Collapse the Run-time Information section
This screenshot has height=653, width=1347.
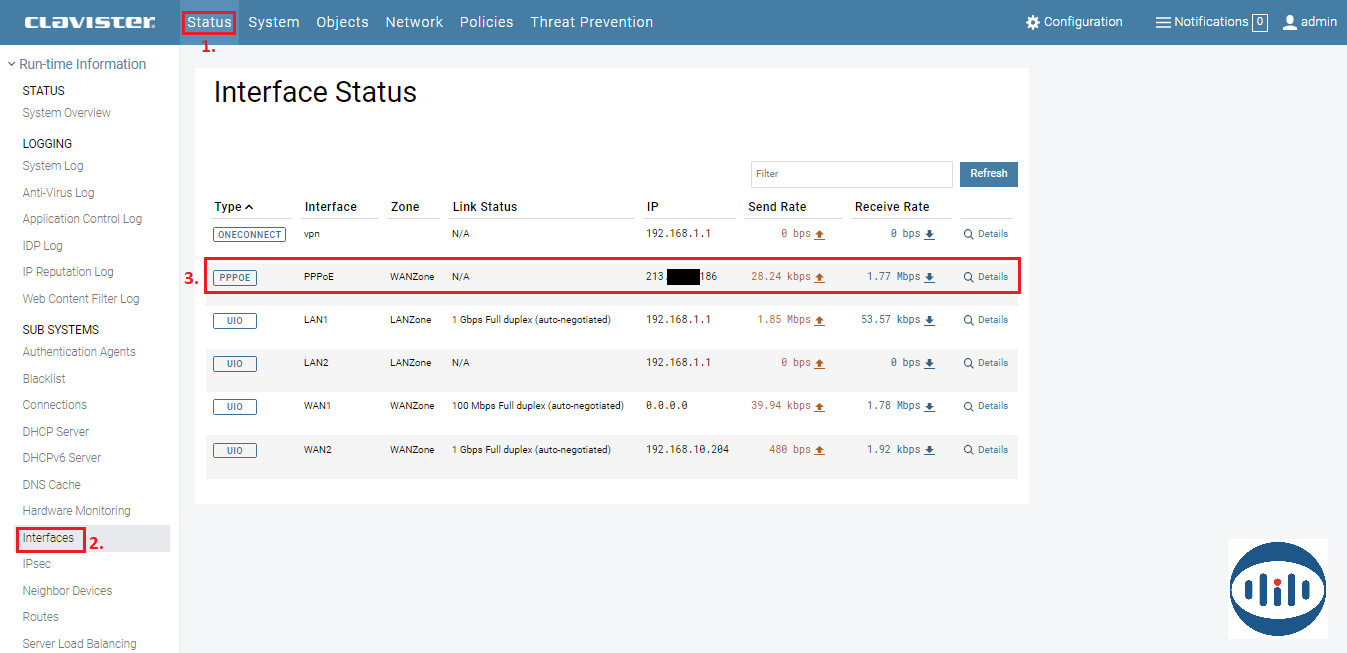(12, 64)
